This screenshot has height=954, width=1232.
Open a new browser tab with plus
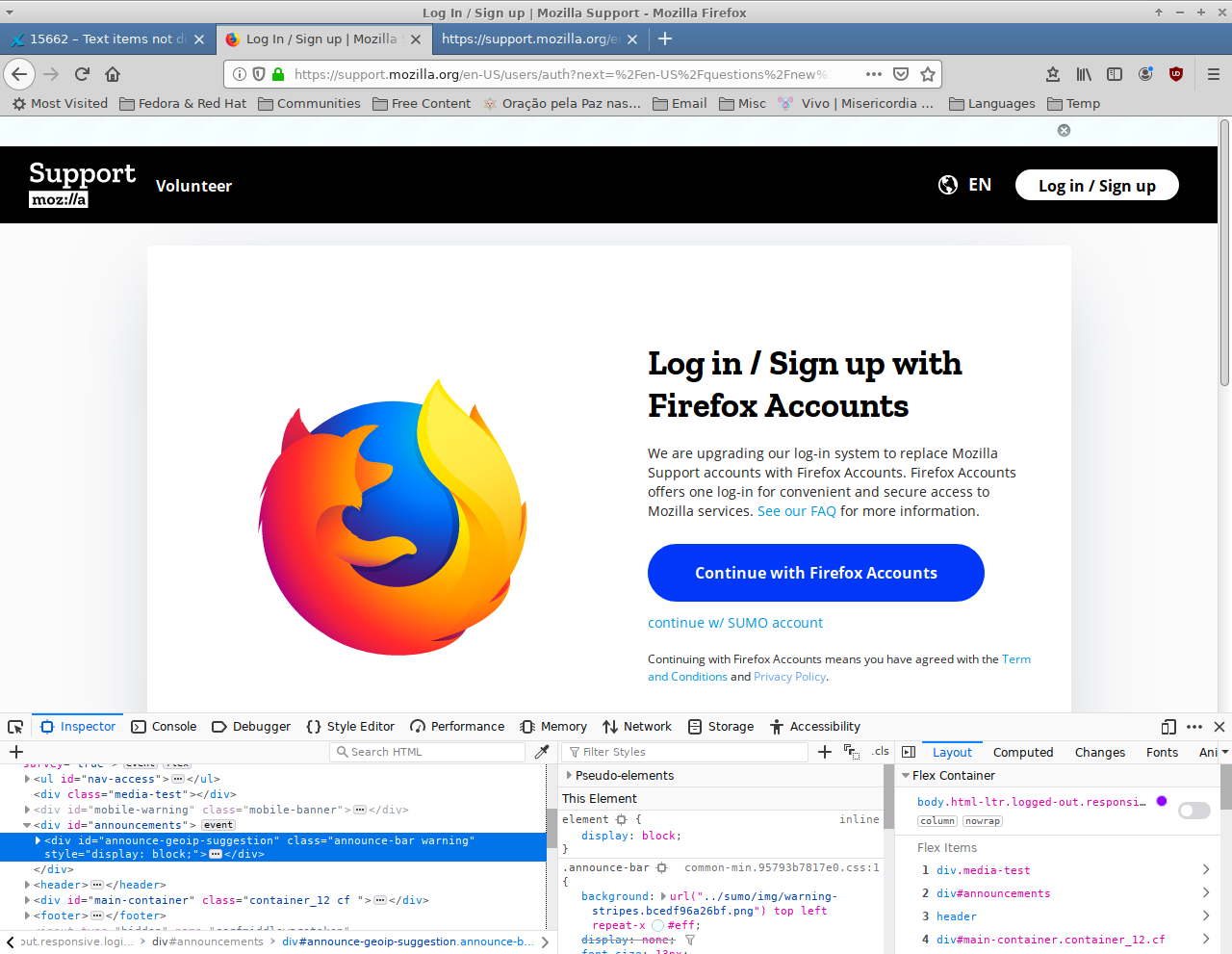(665, 39)
